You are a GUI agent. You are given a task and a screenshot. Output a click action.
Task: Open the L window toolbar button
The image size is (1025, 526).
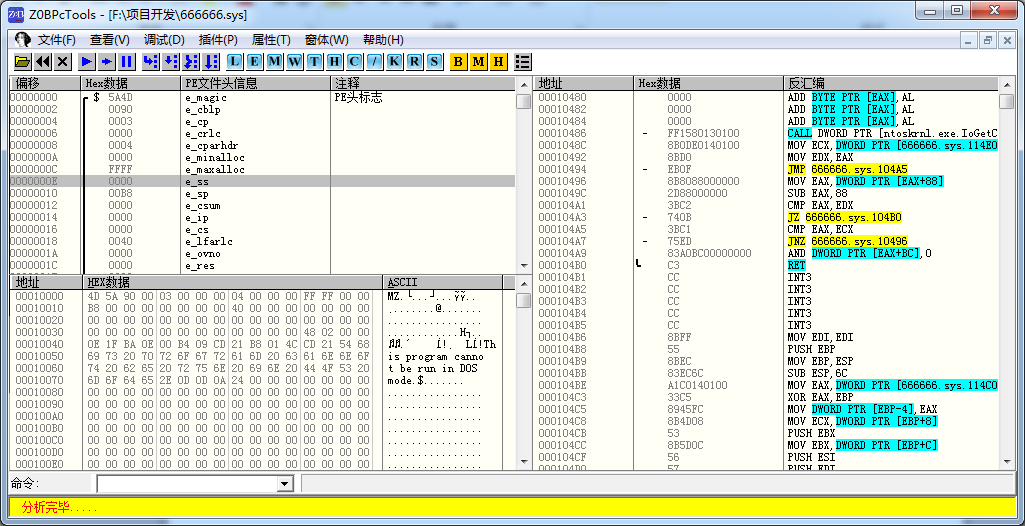click(x=235, y=62)
